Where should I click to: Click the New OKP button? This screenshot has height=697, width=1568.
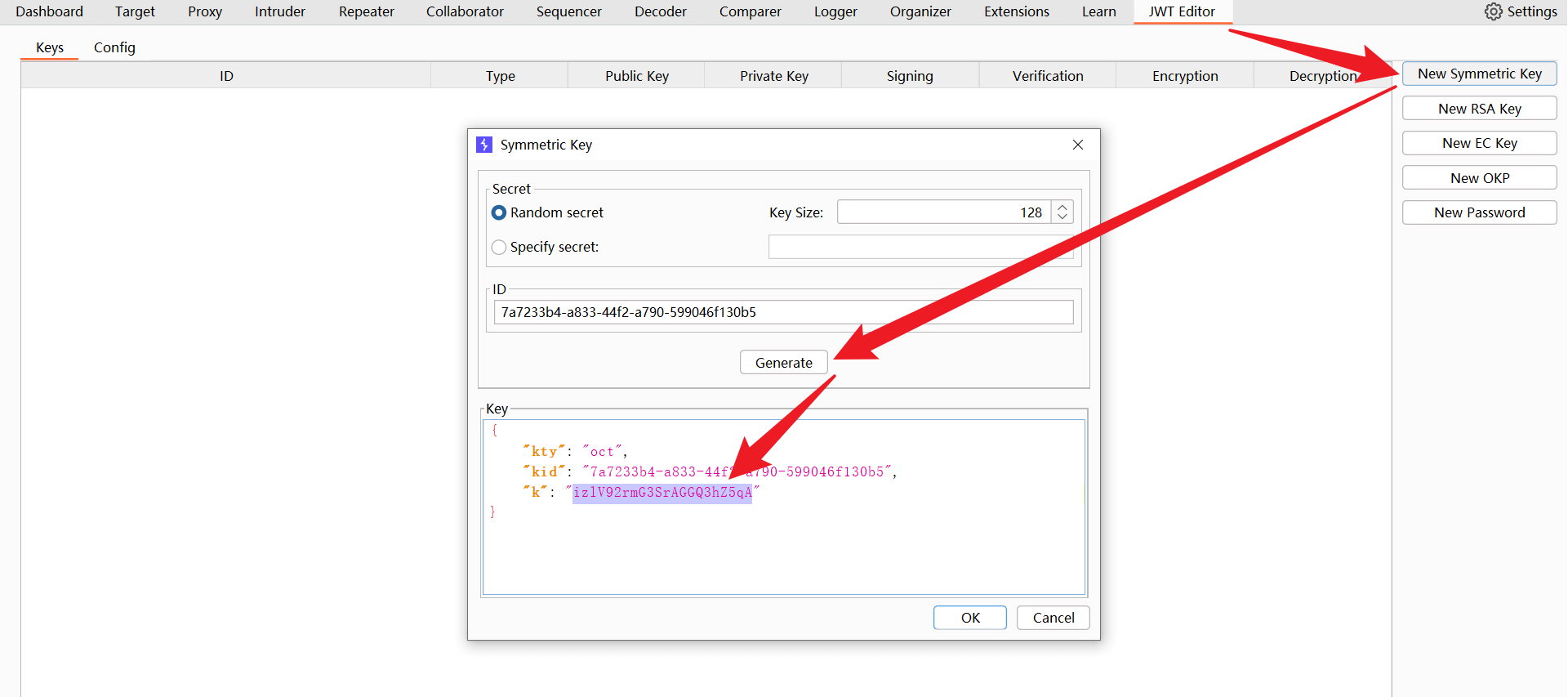point(1479,178)
